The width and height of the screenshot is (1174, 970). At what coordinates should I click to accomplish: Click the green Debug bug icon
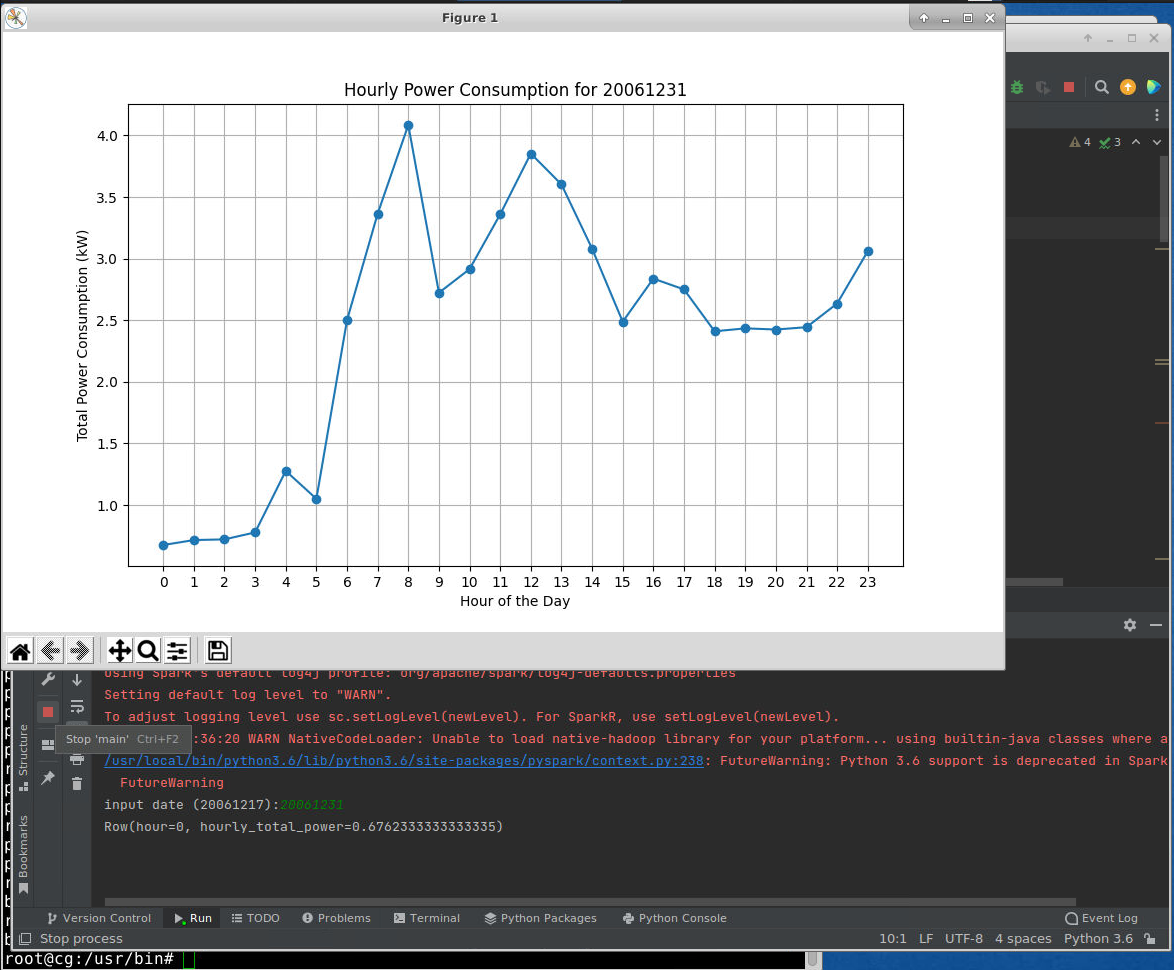(x=1017, y=87)
